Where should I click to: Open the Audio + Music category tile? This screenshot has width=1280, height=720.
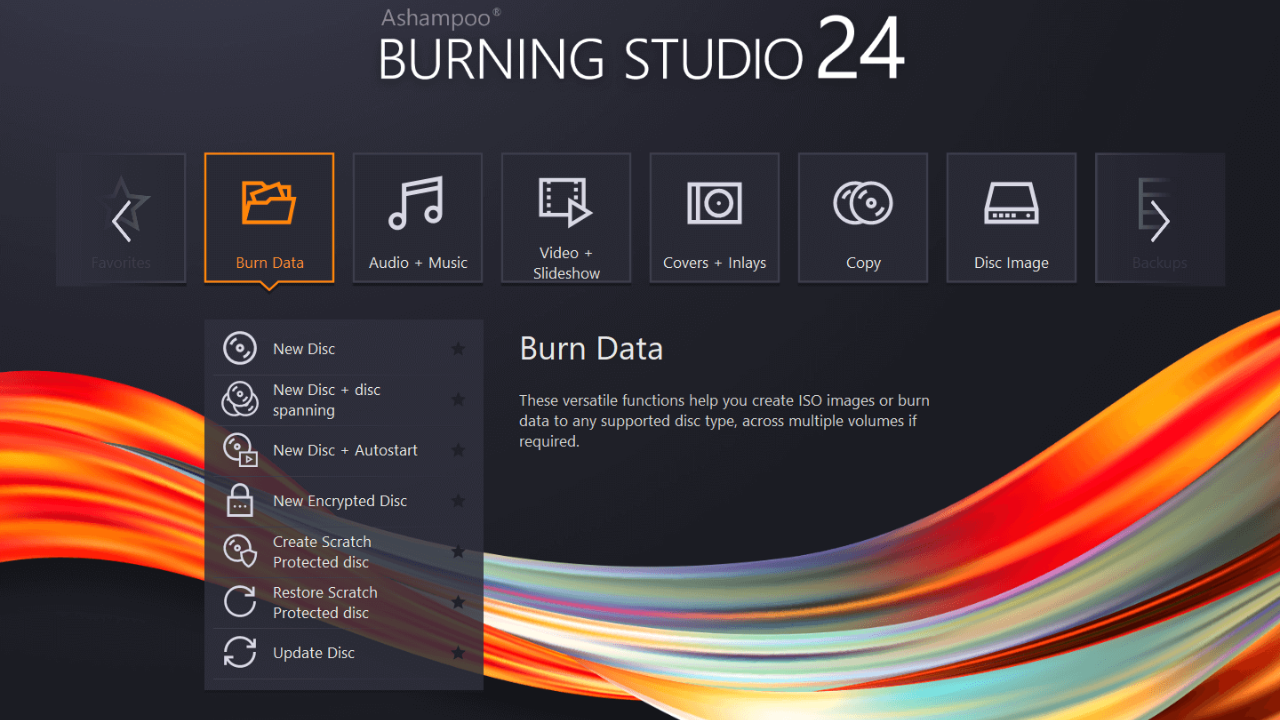point(418,218)
